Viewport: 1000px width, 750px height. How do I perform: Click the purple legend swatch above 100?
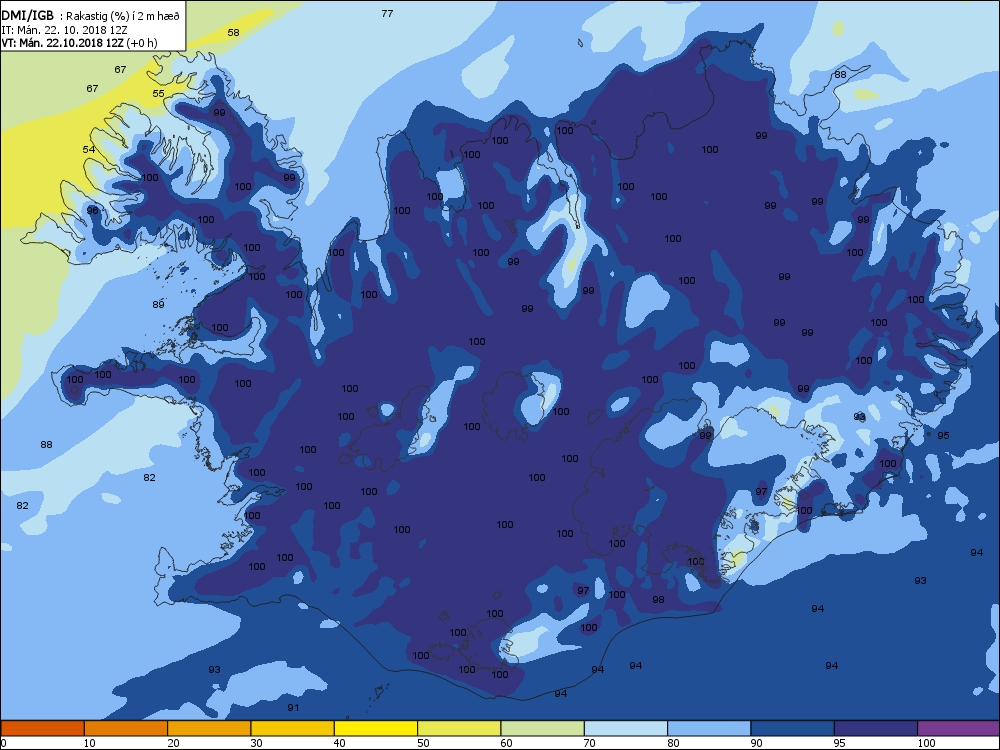point(959,728)
